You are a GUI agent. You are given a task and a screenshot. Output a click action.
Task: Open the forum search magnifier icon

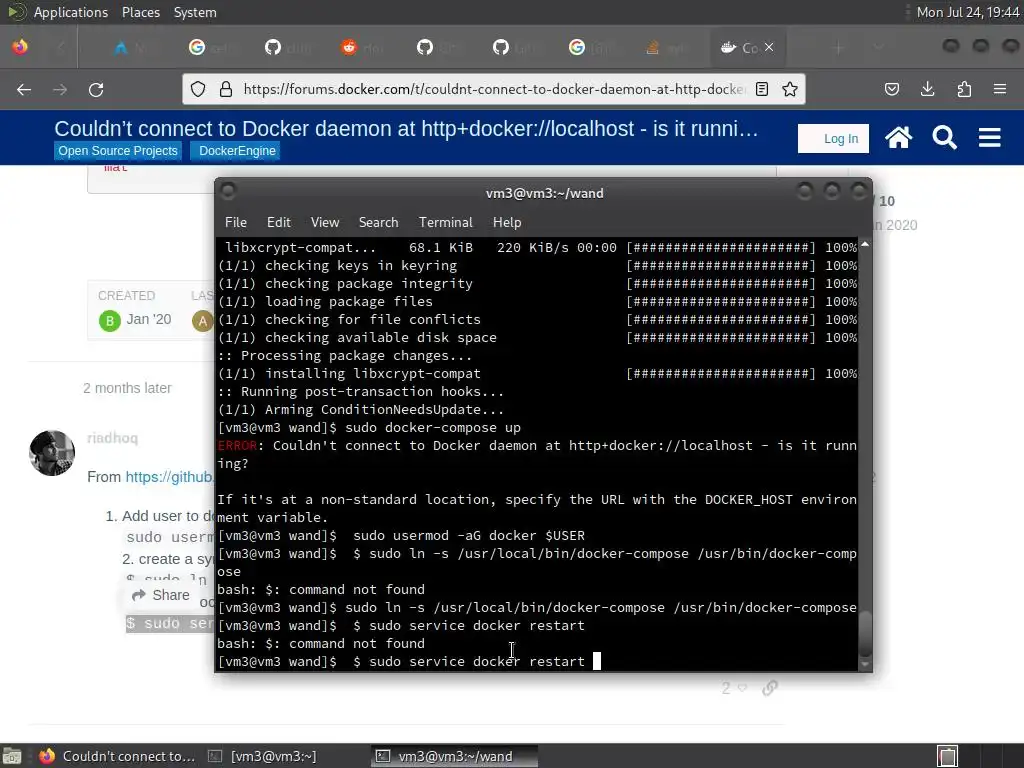944,138
